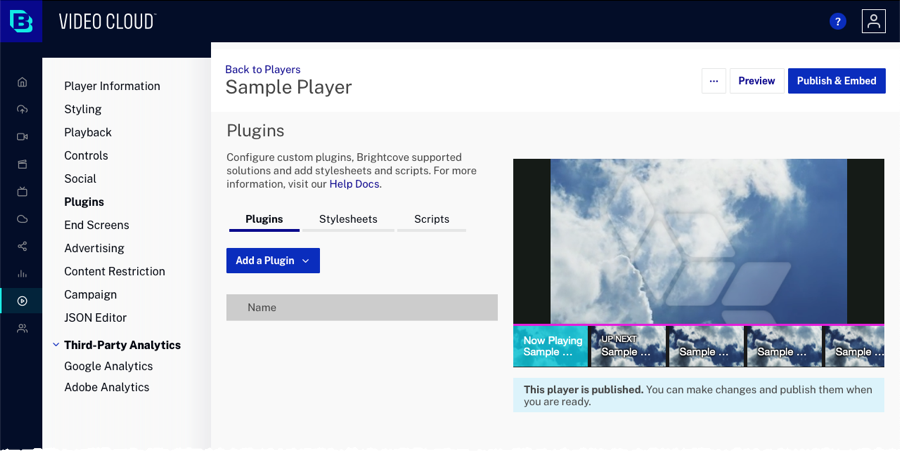Expand the Add a Plugin dropdown

pyautogui.click(x=273, y=261)
